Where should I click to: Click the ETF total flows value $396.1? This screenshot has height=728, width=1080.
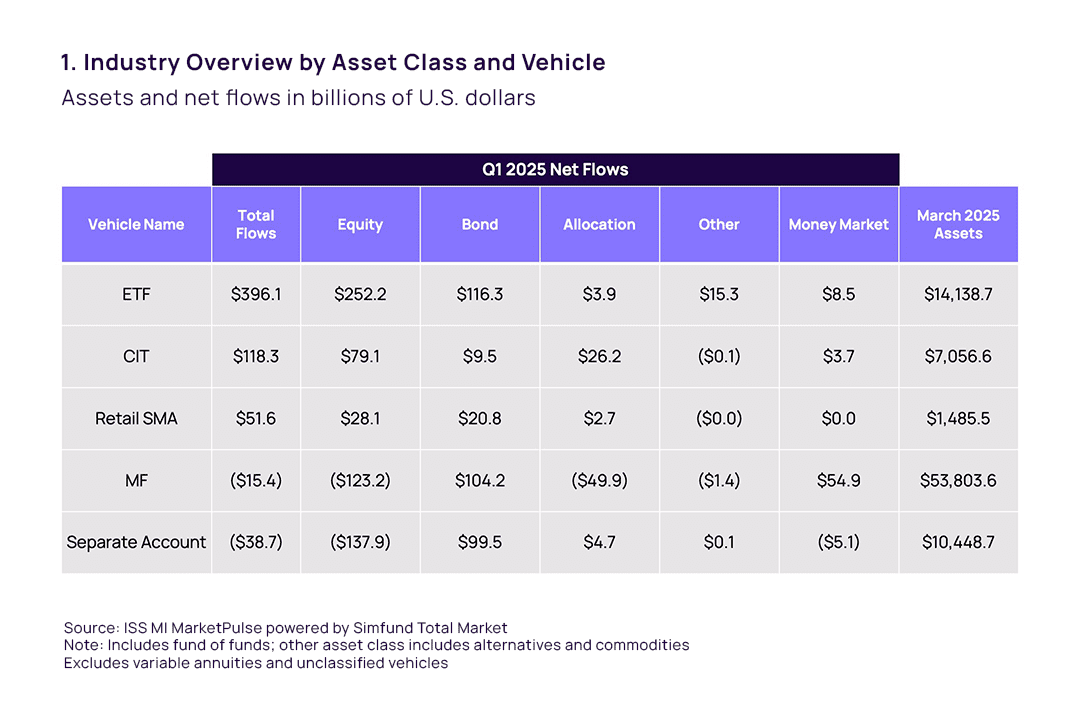click(x=256, y=295)
